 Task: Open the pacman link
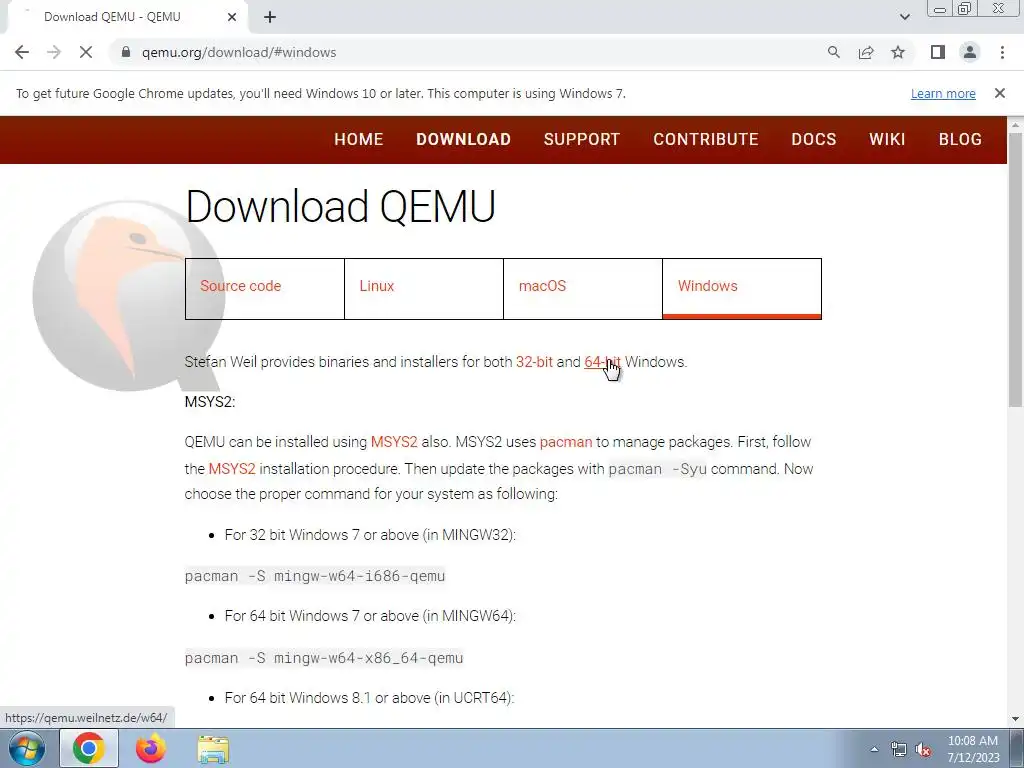pos(566,442)
